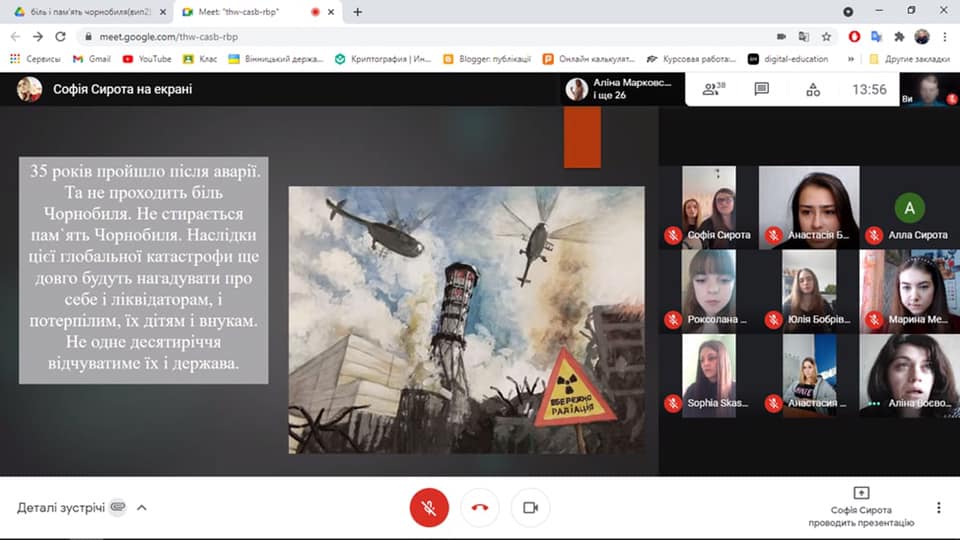Bookmark this page with star icon
The image size is (960, 540).
(x=826, y=37)
